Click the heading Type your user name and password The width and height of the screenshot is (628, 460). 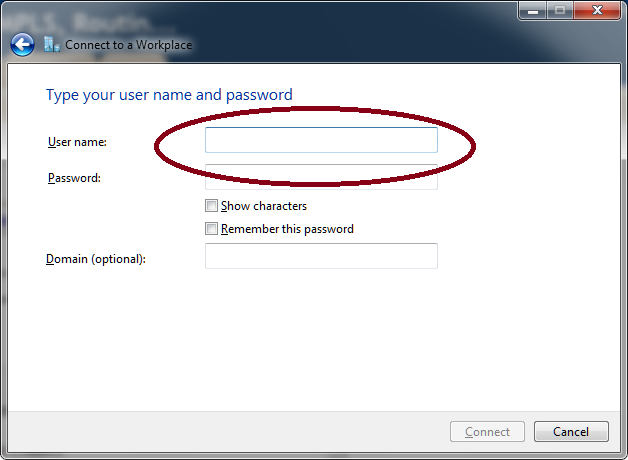point(169,95)
